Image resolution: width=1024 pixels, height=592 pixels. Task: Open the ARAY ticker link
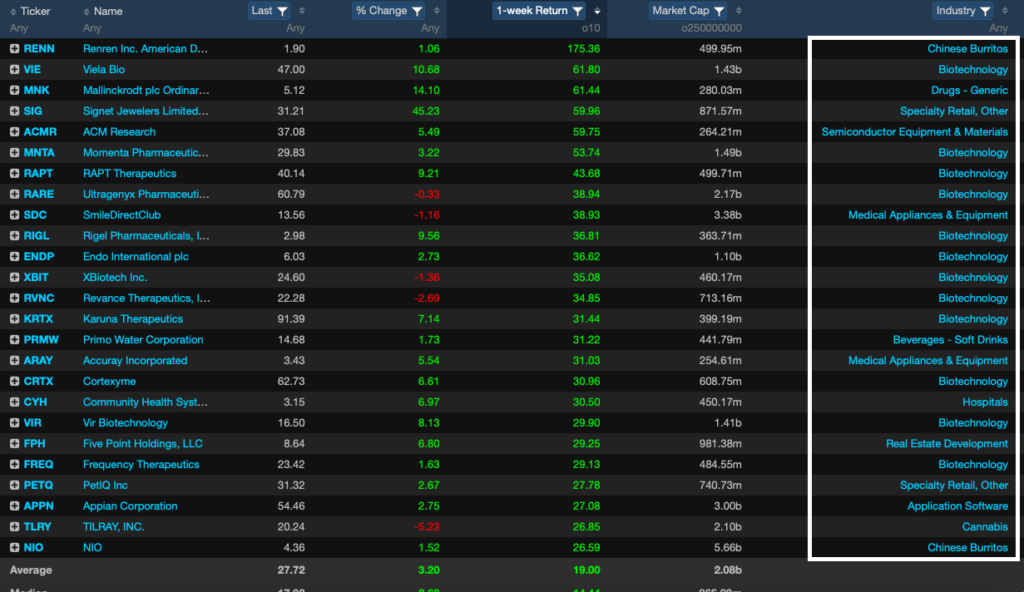click(x=39, y=361)
